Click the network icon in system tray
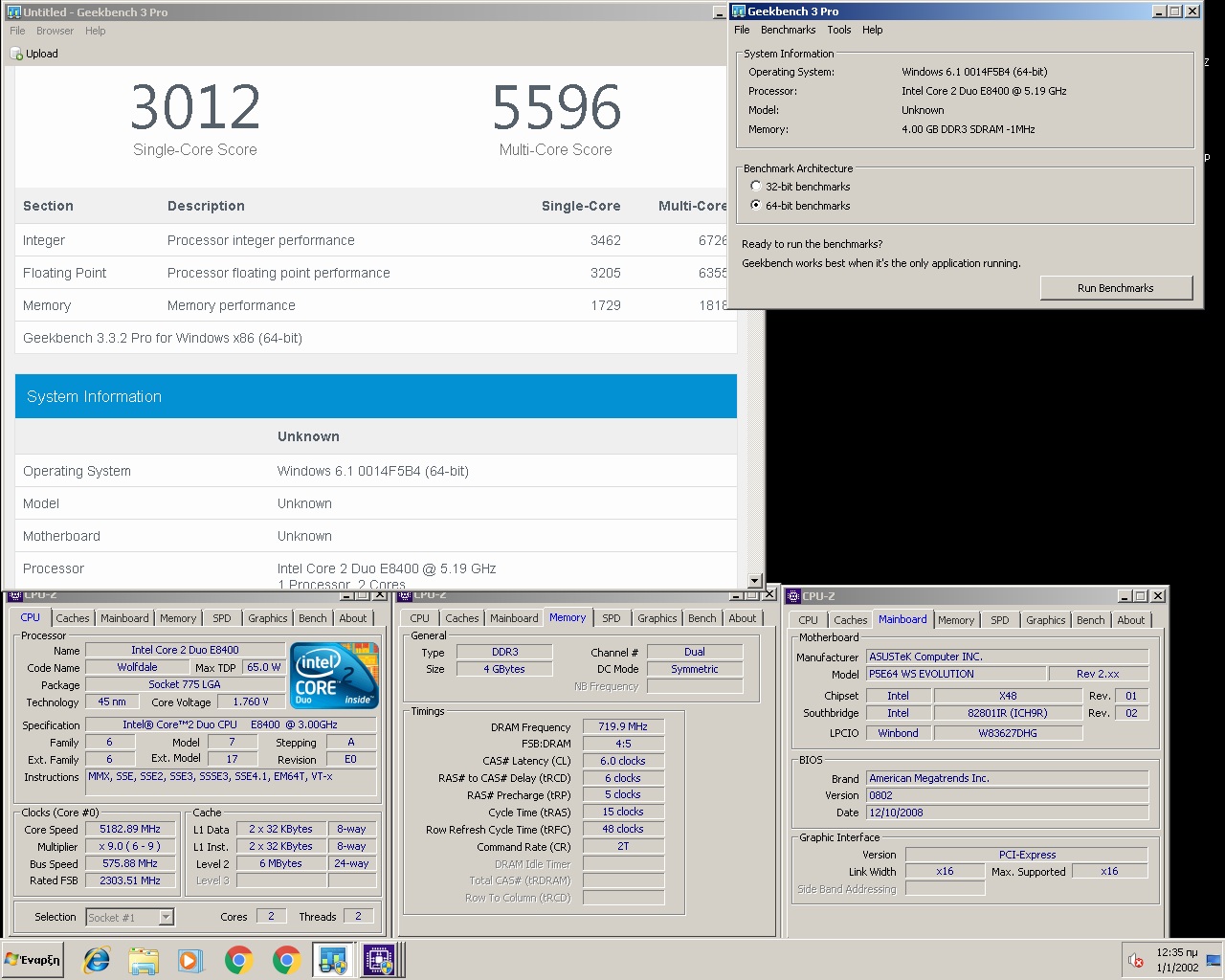 pyautogui.click(x=1213, y=960)
